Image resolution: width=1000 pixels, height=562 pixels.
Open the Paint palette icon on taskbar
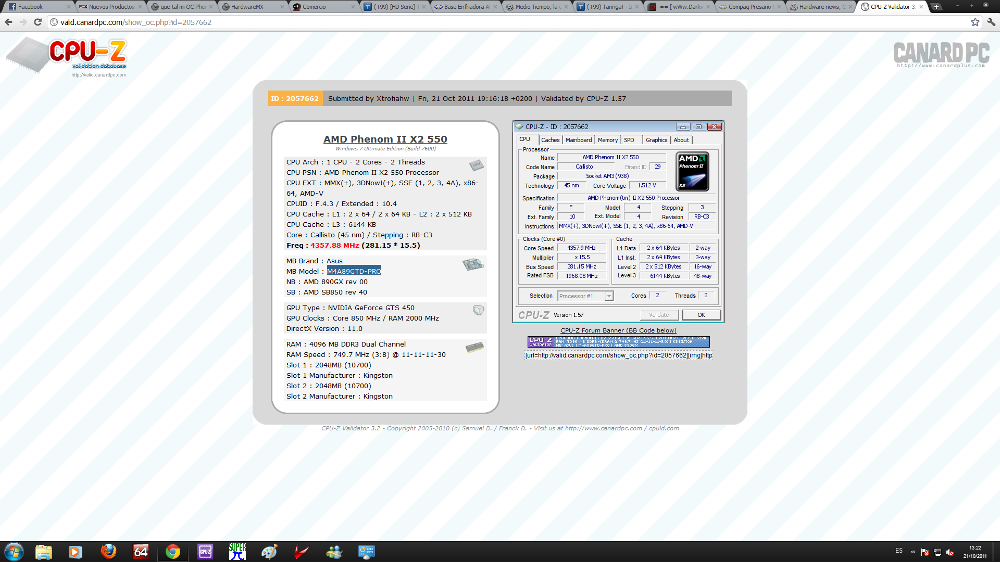tap(270, 552)
